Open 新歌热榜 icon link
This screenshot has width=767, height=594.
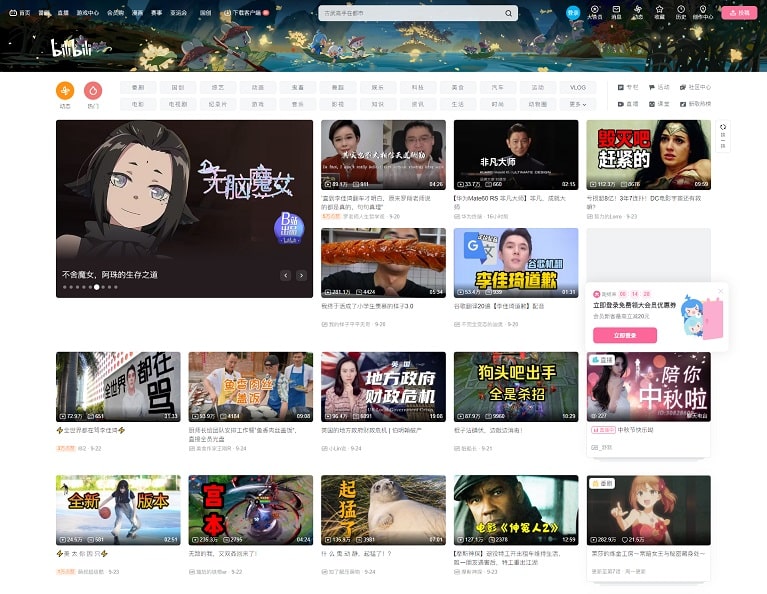pyautogui.click(x=695, y=104)
